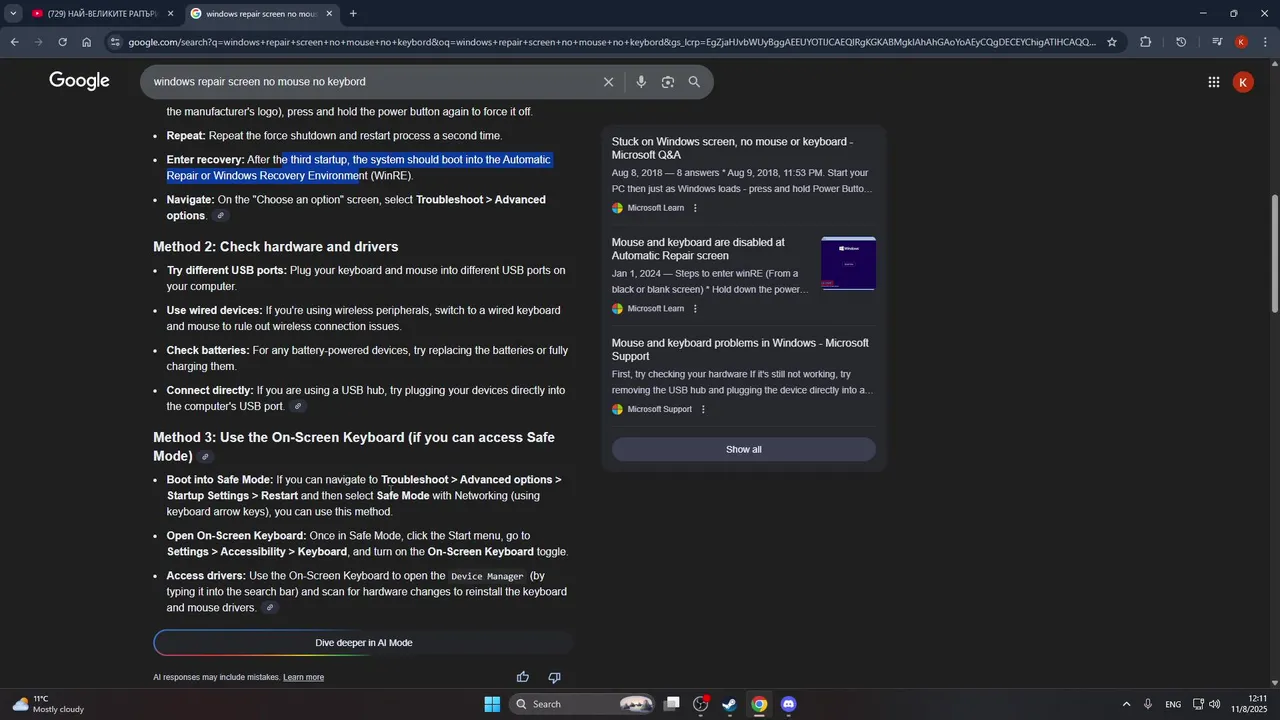Go to Google logo homepage

tap(79, 81)
